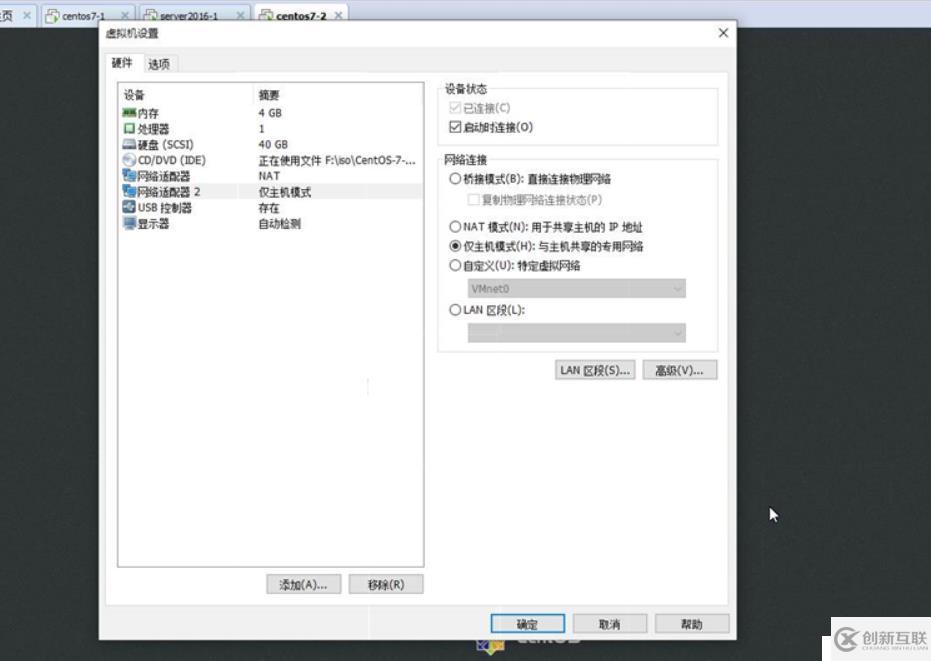The height and width of the screenshot is (661, 931).
Task: Click the centos7-1 tab VM icon
Action: click(x=52, y=16)
